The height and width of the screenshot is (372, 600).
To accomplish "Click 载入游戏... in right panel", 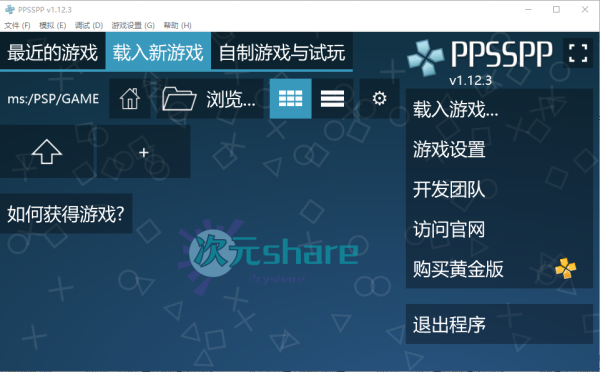I will [499, 109].
